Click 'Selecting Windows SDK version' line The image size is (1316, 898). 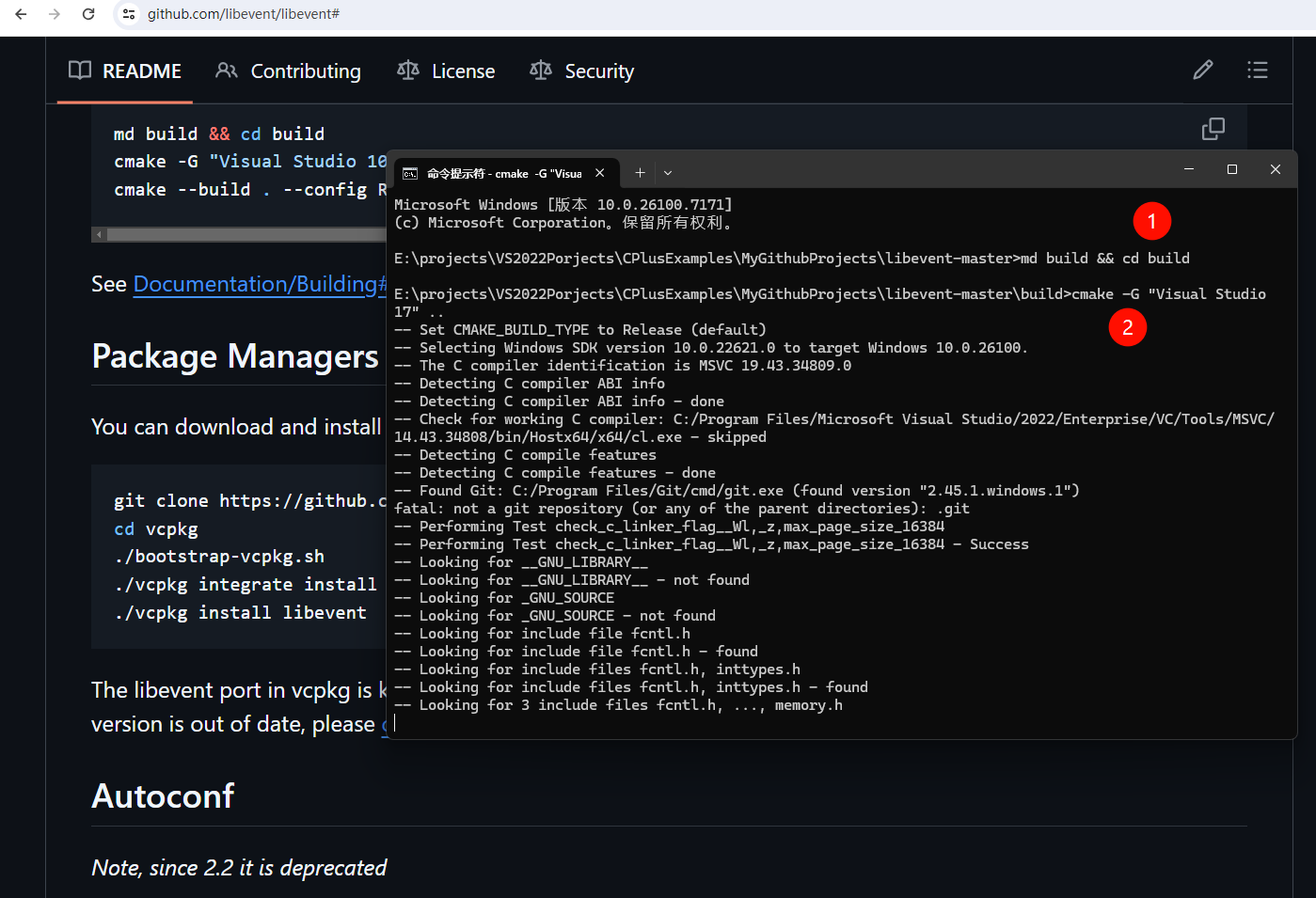(x=711, y=348)
